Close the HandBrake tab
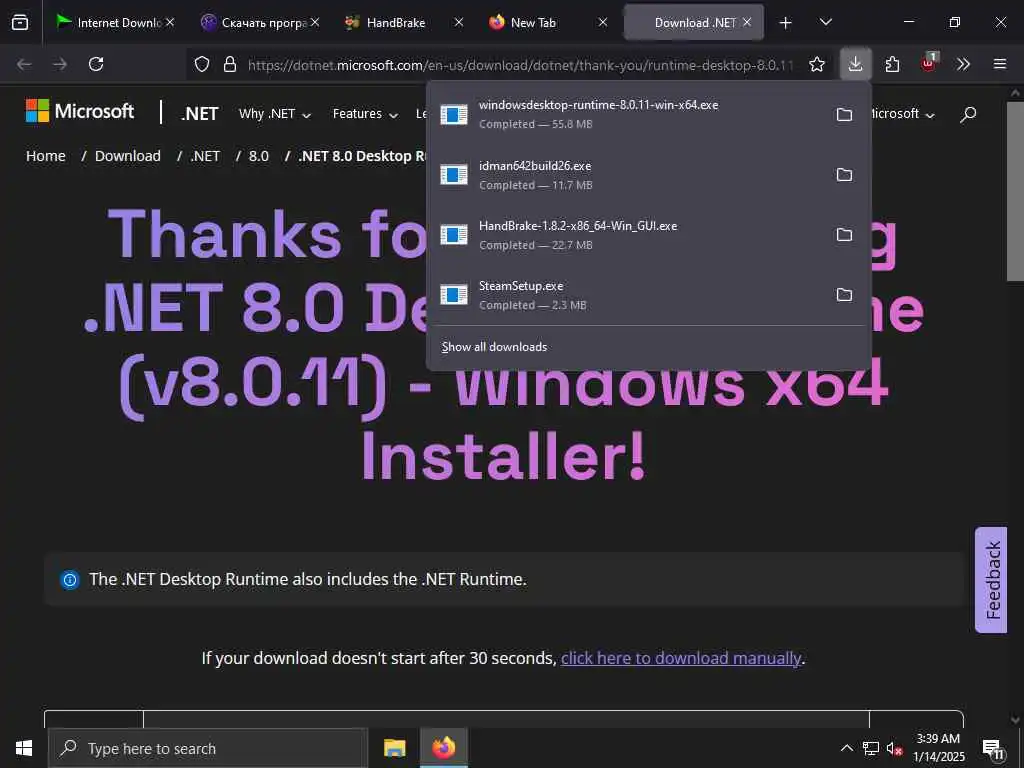Screen dimensions: 1024x768 click(x=458, y=22)
